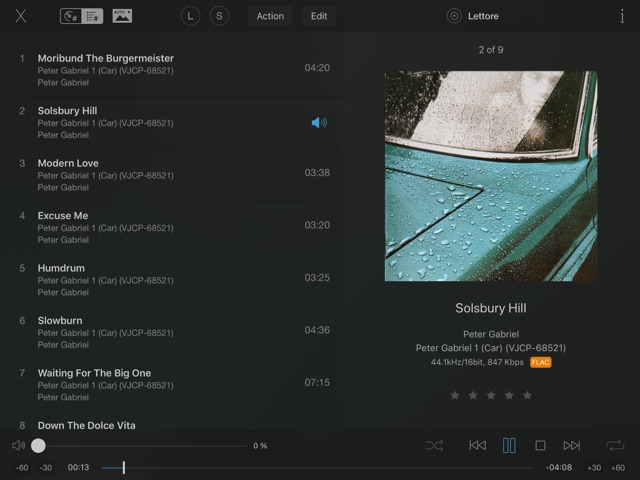Rewind 60 seconds

(x=22, y=468)
